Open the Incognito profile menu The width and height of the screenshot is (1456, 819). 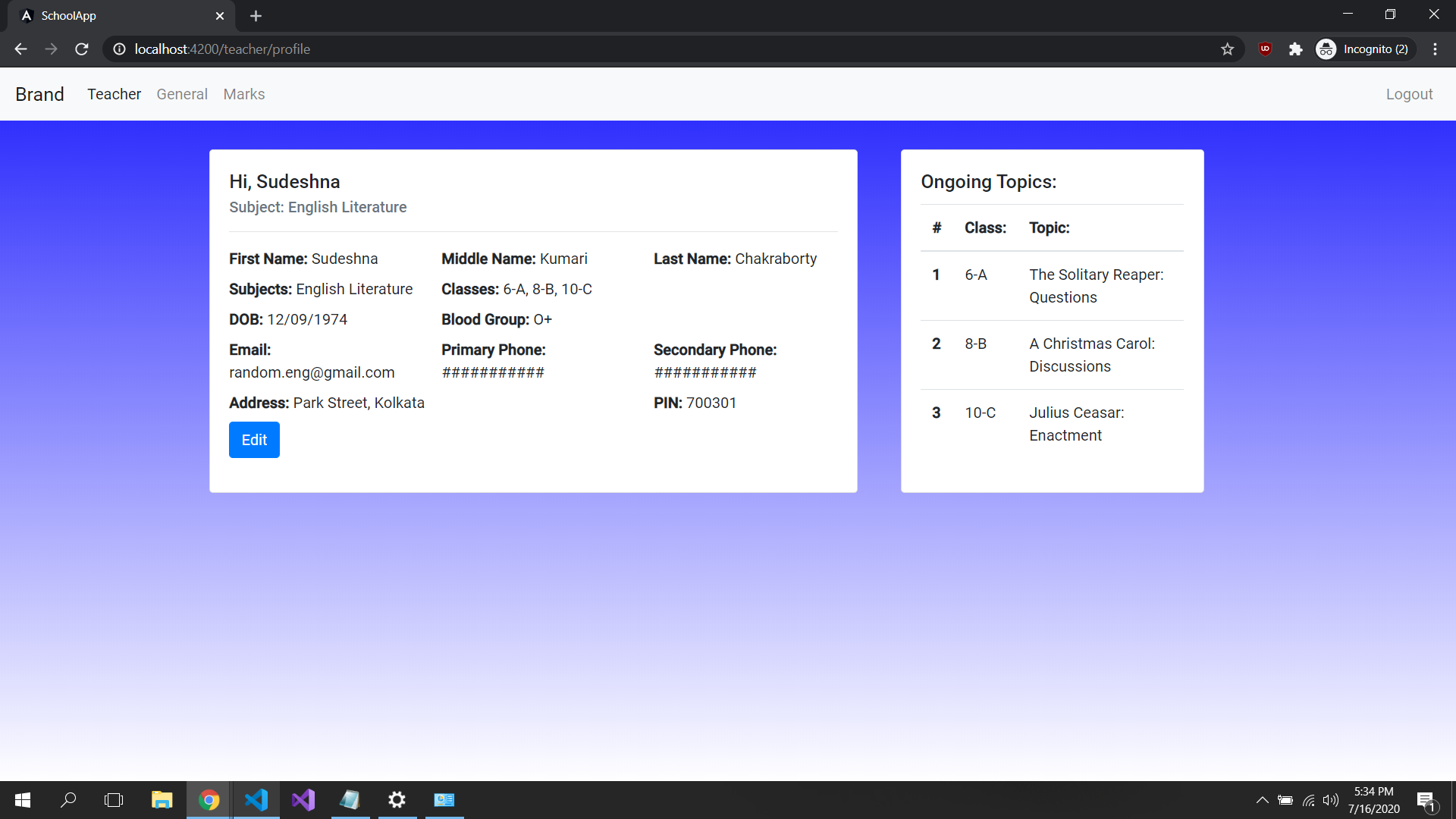pos(1363,49)
